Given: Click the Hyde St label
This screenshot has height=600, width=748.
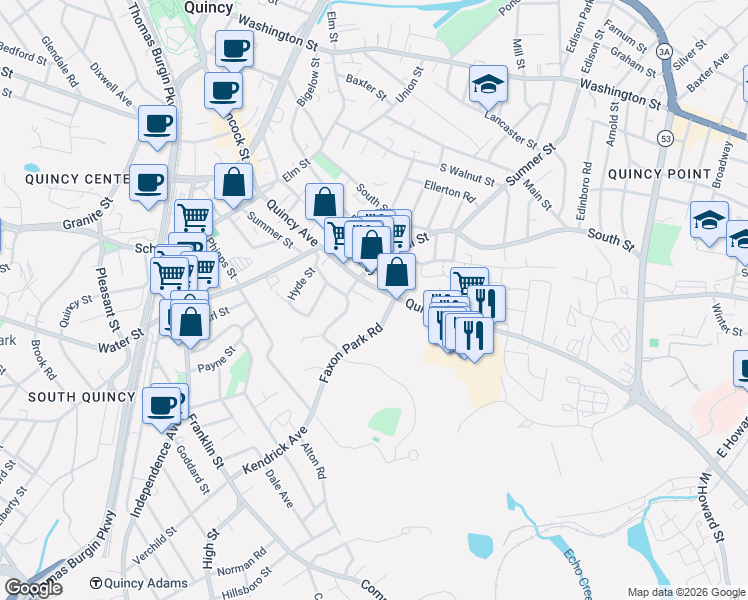Looking at the screenshot, I should click(301, 284).
